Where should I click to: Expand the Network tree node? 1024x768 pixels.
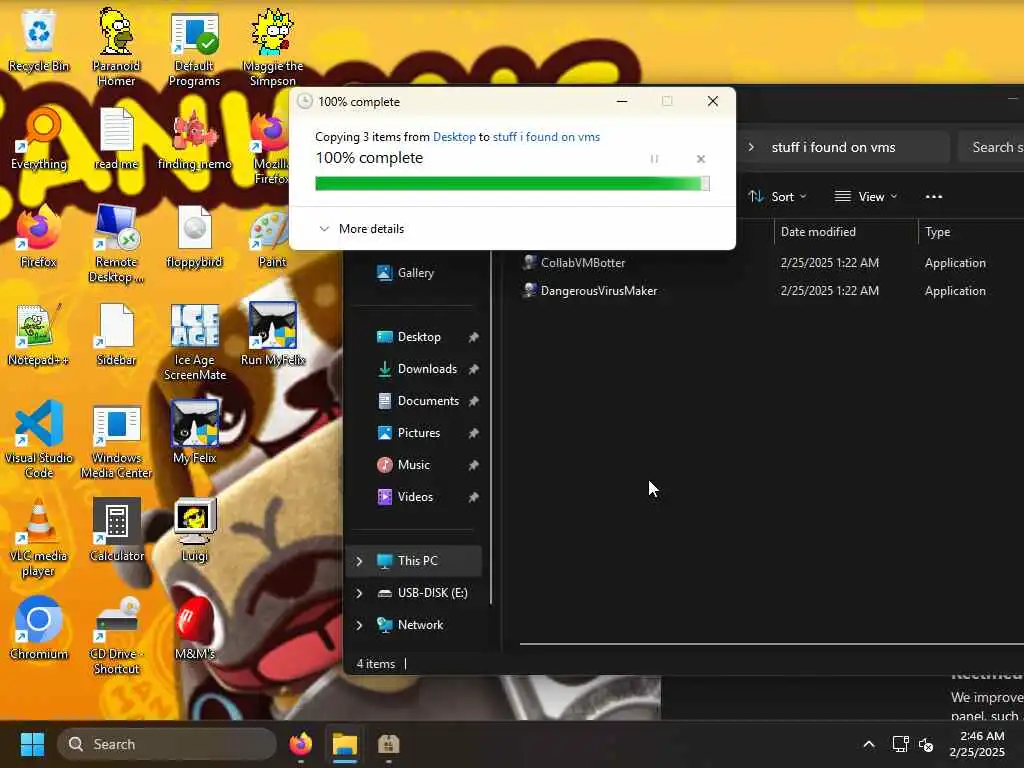359,625
